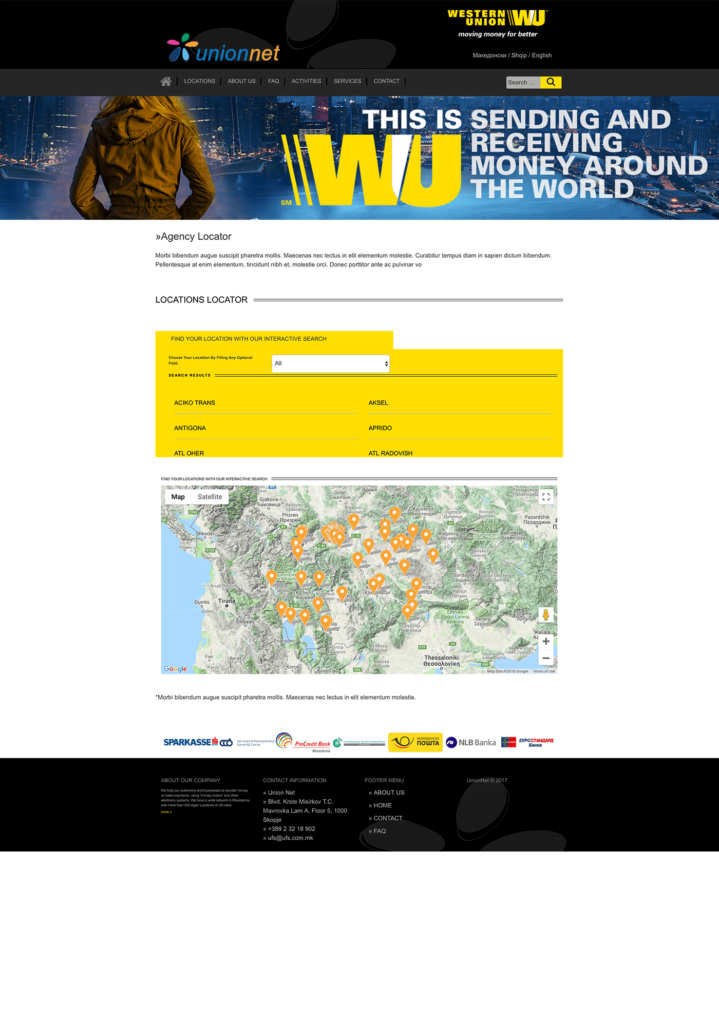Open the ProCredit Bank partner logo

[304, 743]
